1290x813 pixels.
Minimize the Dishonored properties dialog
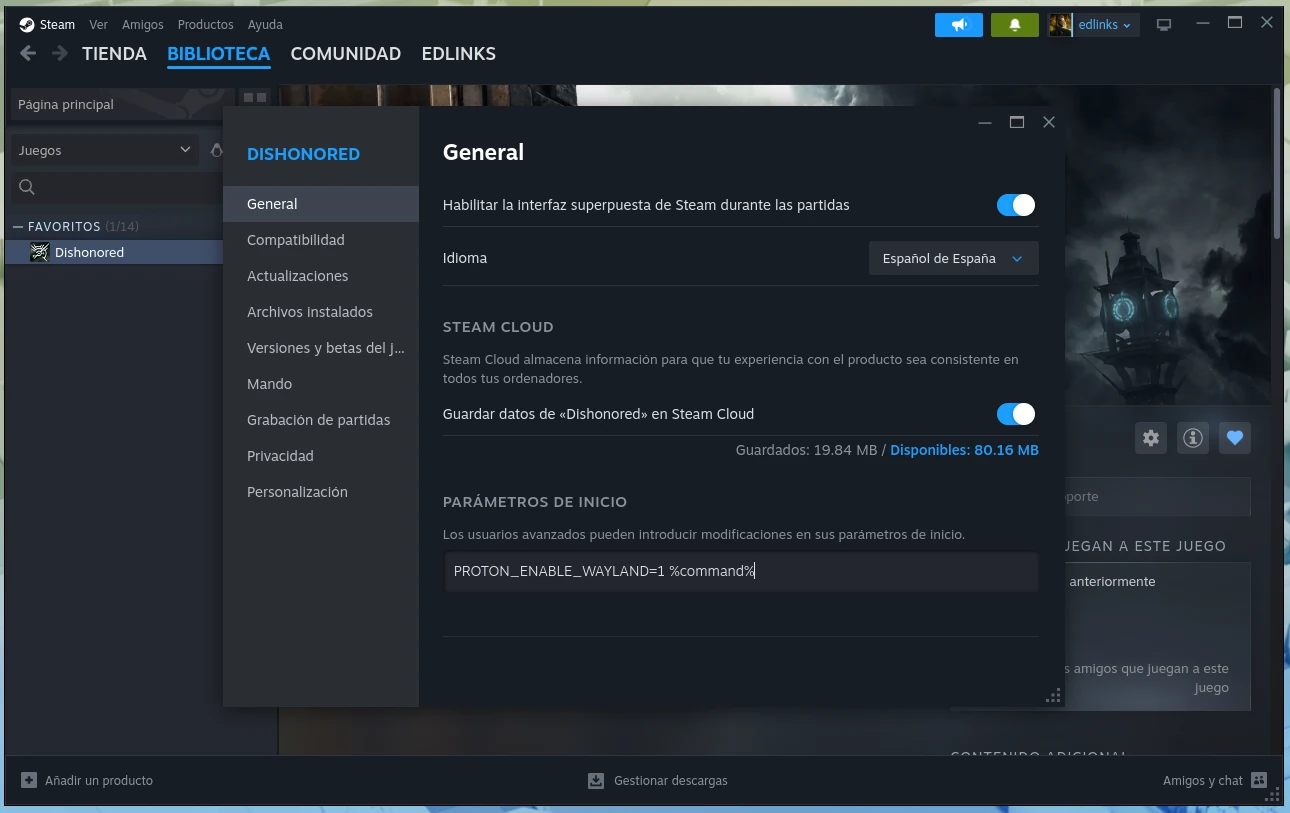click(x=985, y=122)
